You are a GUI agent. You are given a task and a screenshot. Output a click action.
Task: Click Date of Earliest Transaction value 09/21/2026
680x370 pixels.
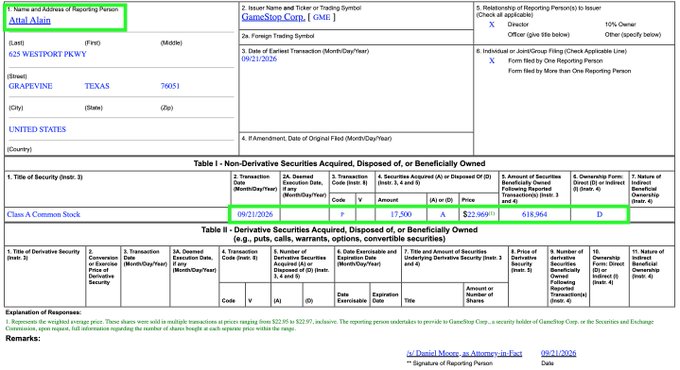click(259, 59)
